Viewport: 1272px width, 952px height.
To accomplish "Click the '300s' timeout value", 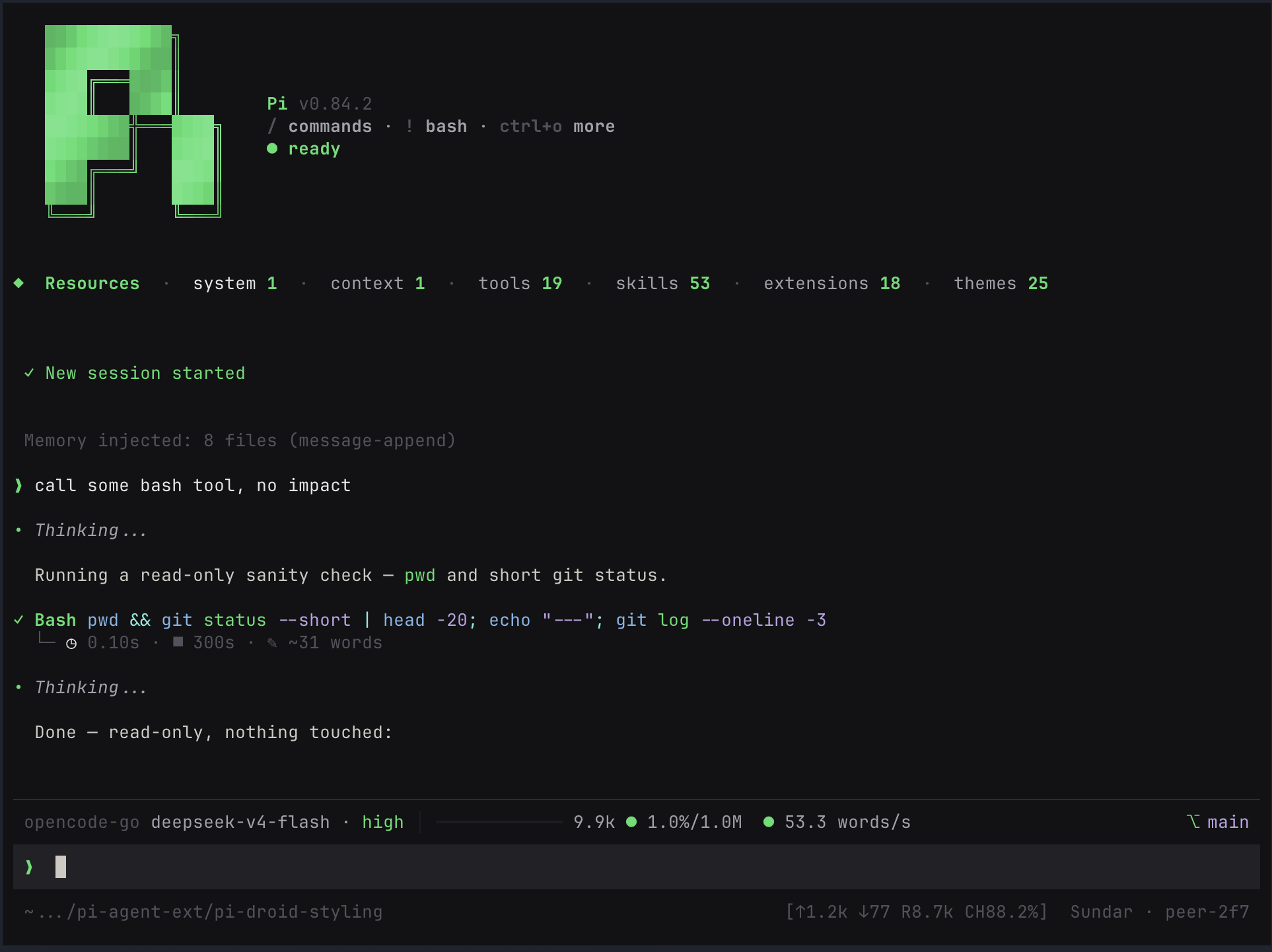I will (214, 643).
